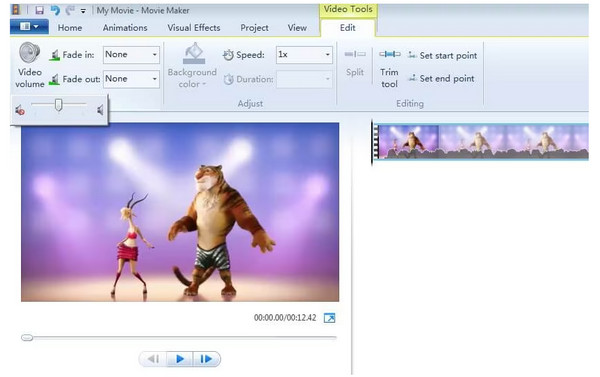Undo the last action with the blue arrow
This screenshot has height=377, width=600.
(x=55, y=10)
